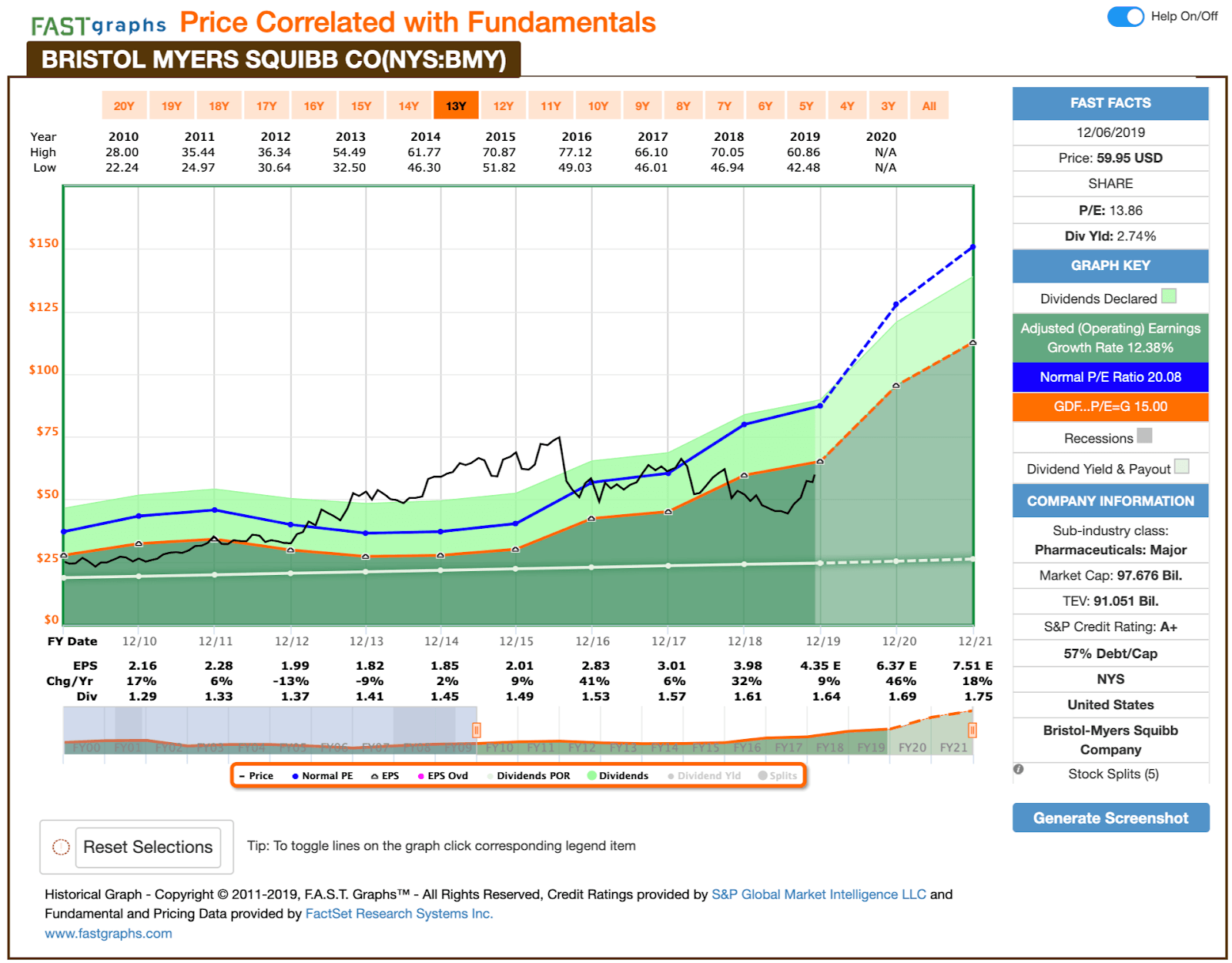Screen dimensions: 1232x963
Task: Select the All time range tab
Action: (929, 106)
